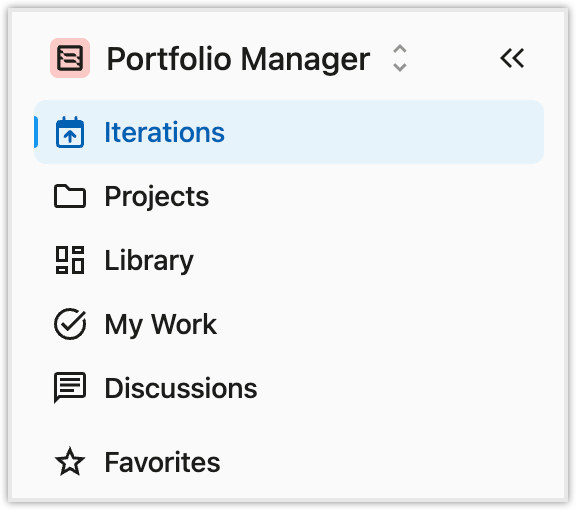Open the Iterations section
This screenshot has width=576, height=510.
click(x=289, y=132)
